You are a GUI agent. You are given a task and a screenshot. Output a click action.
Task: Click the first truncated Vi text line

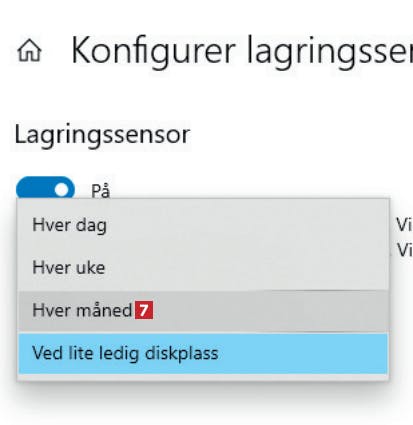(404, 225)
